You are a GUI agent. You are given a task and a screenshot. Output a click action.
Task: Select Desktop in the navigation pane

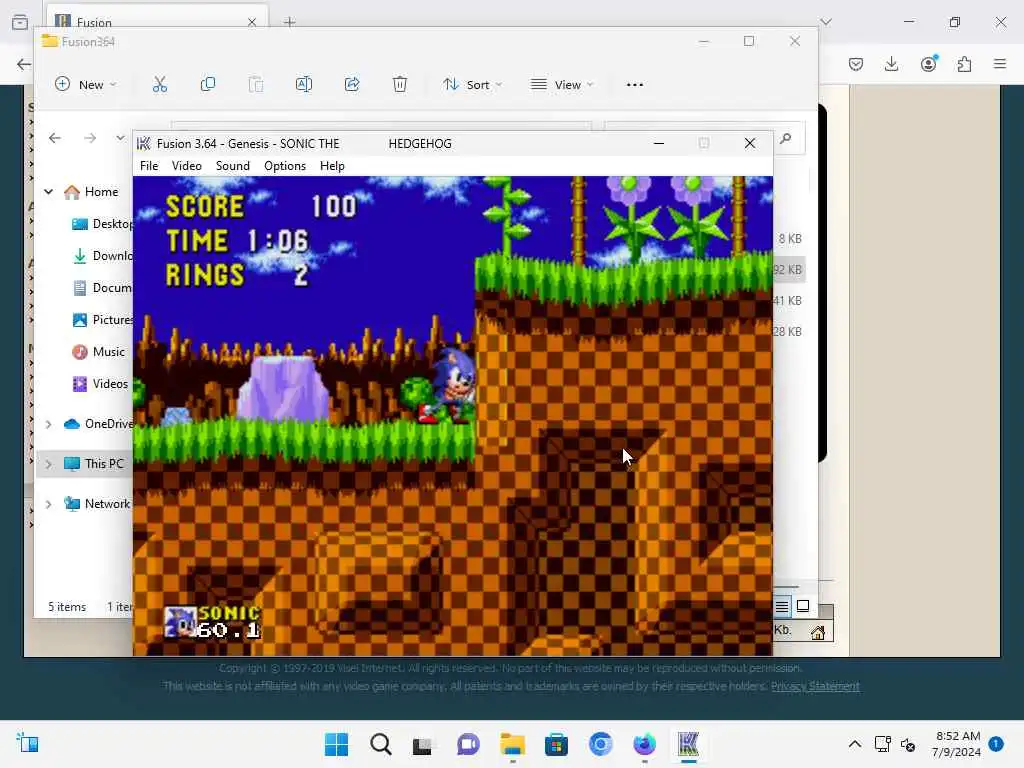(x=102, y=224)
